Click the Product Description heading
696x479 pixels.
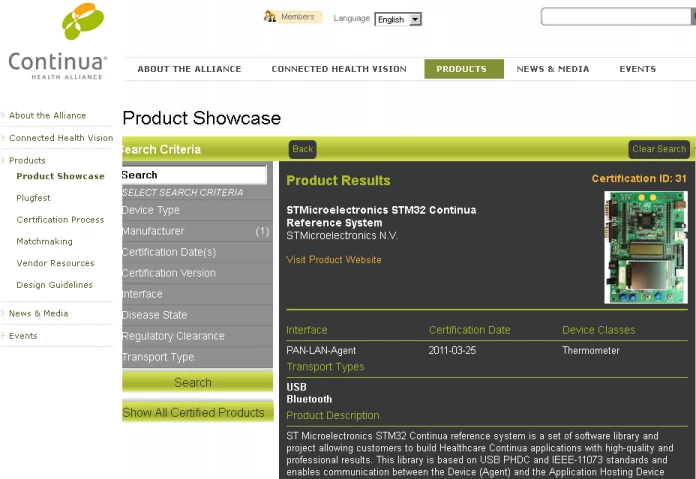tap(333, 416)
